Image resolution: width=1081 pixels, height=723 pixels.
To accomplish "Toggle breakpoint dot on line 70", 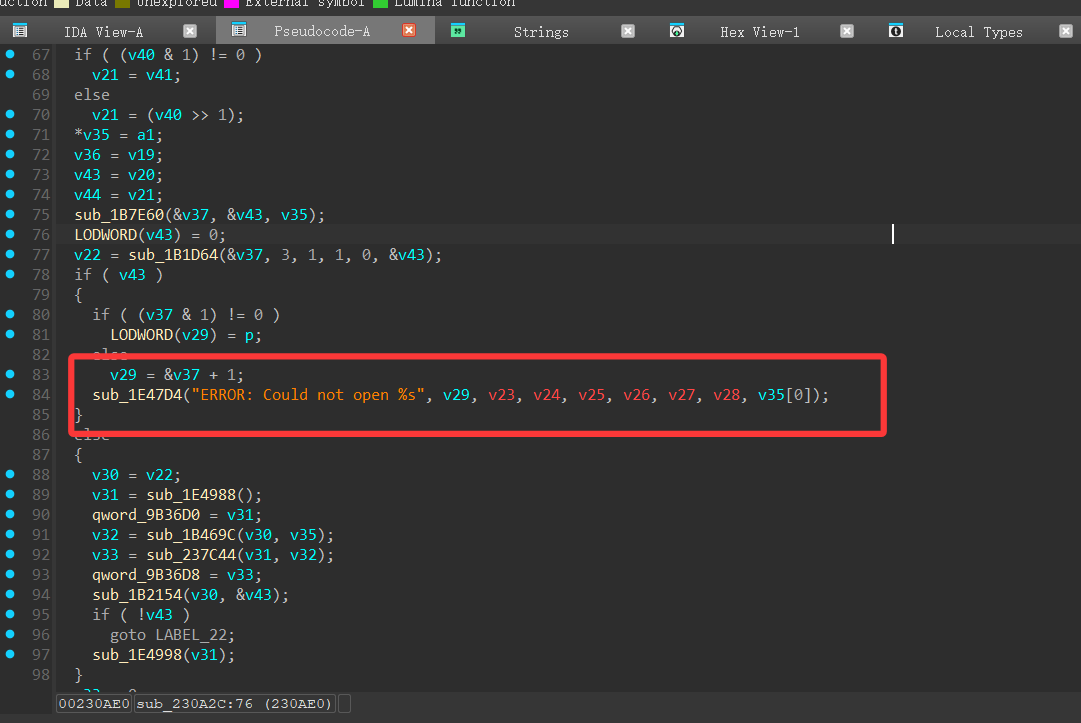I will (x=10, y=114).
